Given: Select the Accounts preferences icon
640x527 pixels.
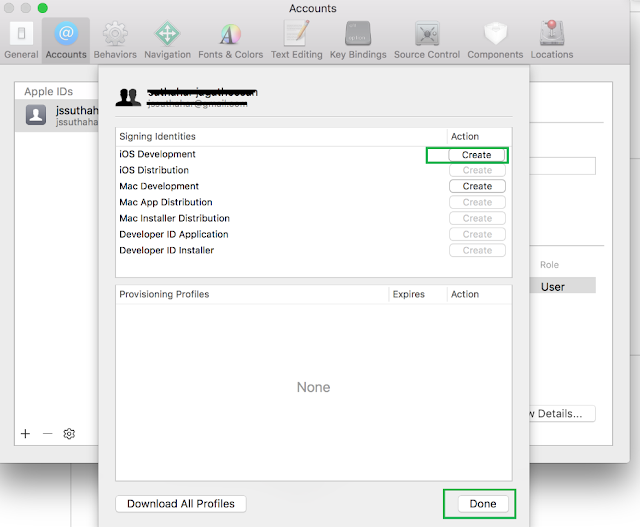Looking at the screenshot, I should click(x=66, y=40).
